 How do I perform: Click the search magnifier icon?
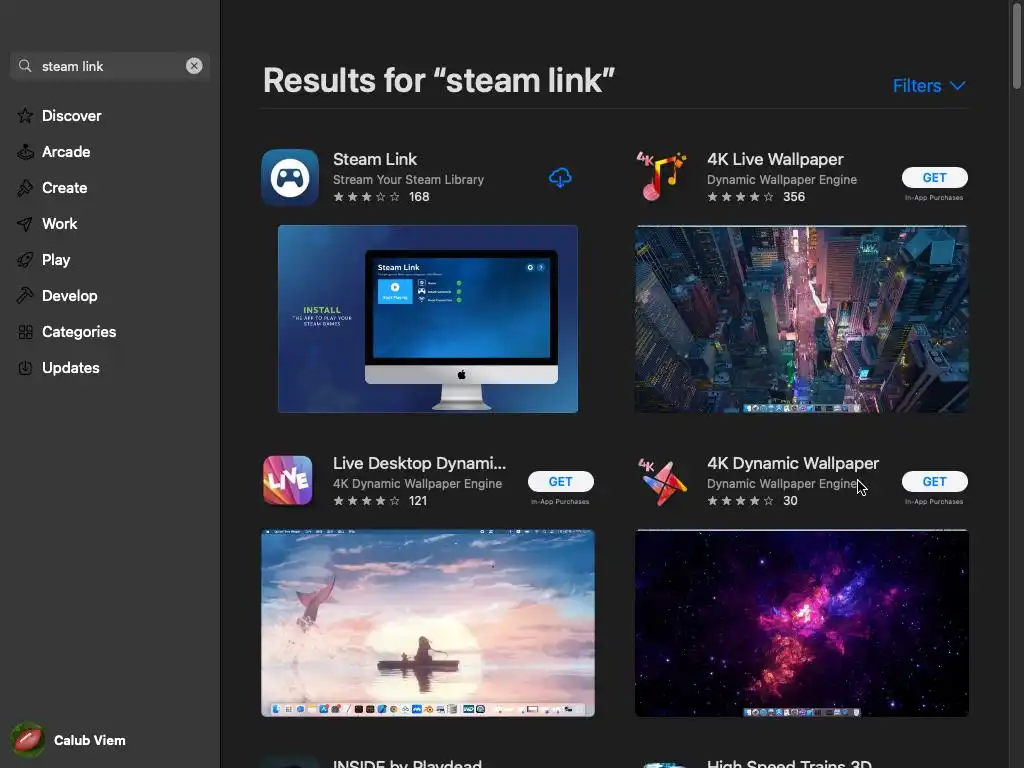click(25, 66)
